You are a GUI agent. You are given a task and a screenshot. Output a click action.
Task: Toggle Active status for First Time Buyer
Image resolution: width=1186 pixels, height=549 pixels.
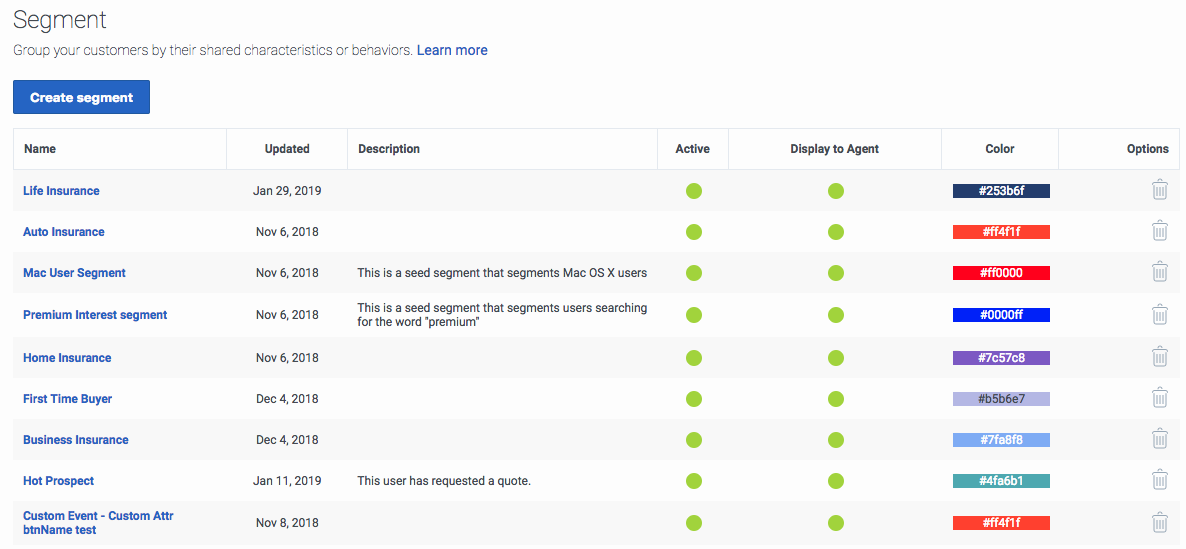click(x=694, y=399)
